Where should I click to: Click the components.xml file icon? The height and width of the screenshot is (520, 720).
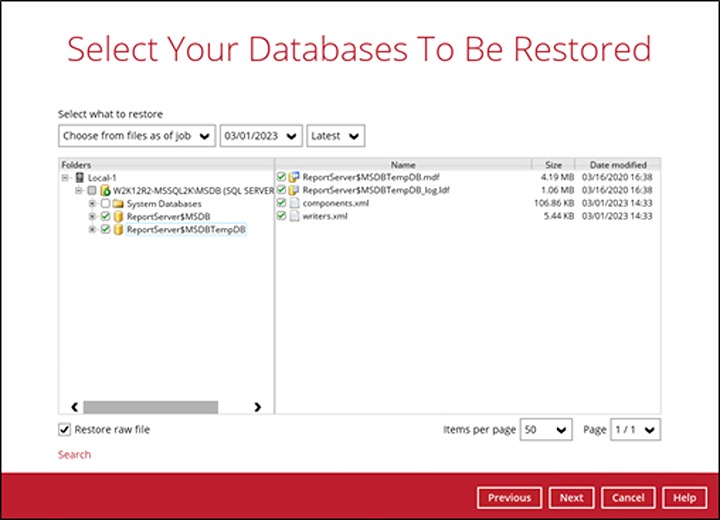click(x=294, y=203)
